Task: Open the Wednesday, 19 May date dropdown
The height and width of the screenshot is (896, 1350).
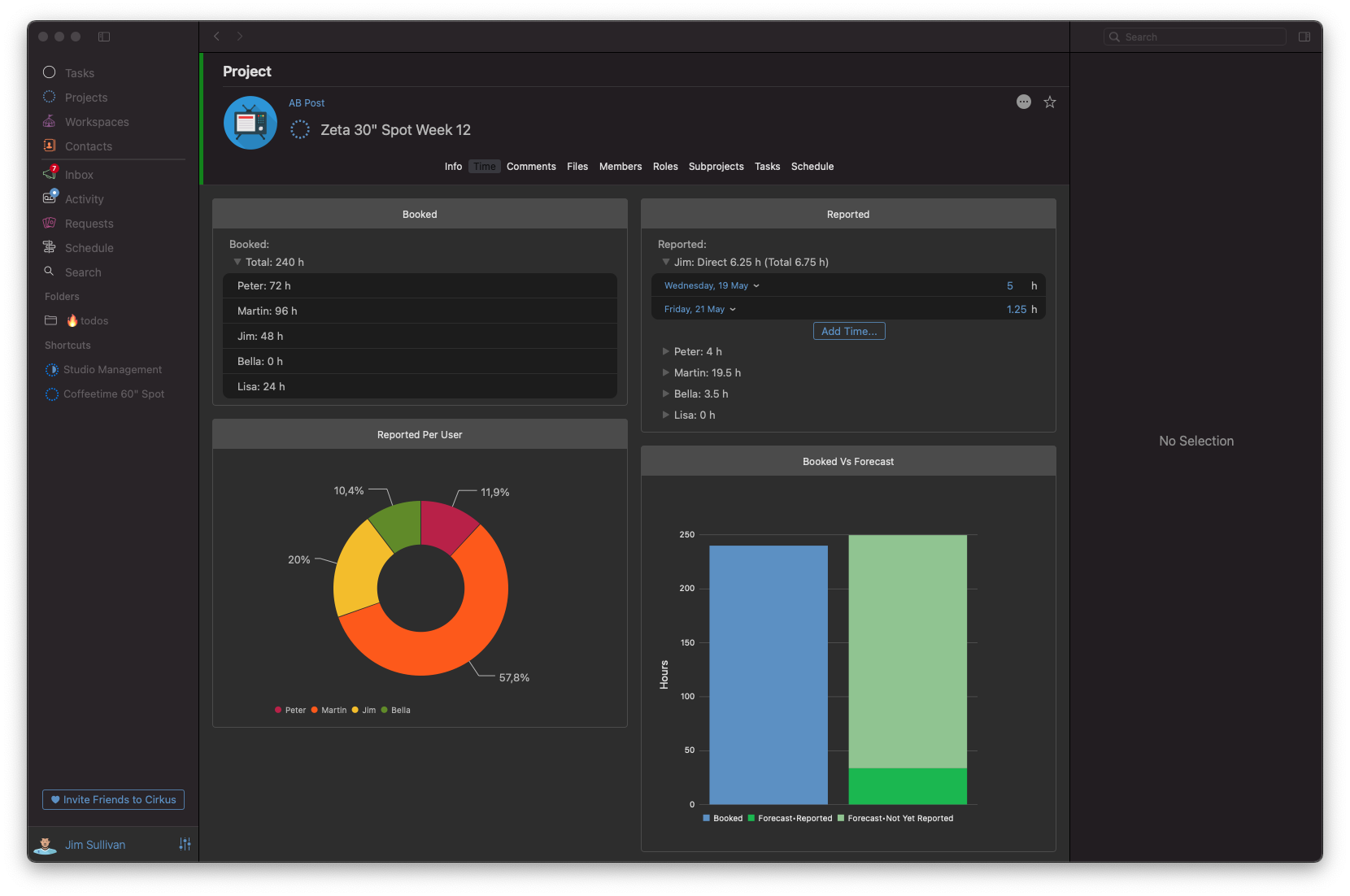Action: (x=712, y=285)
